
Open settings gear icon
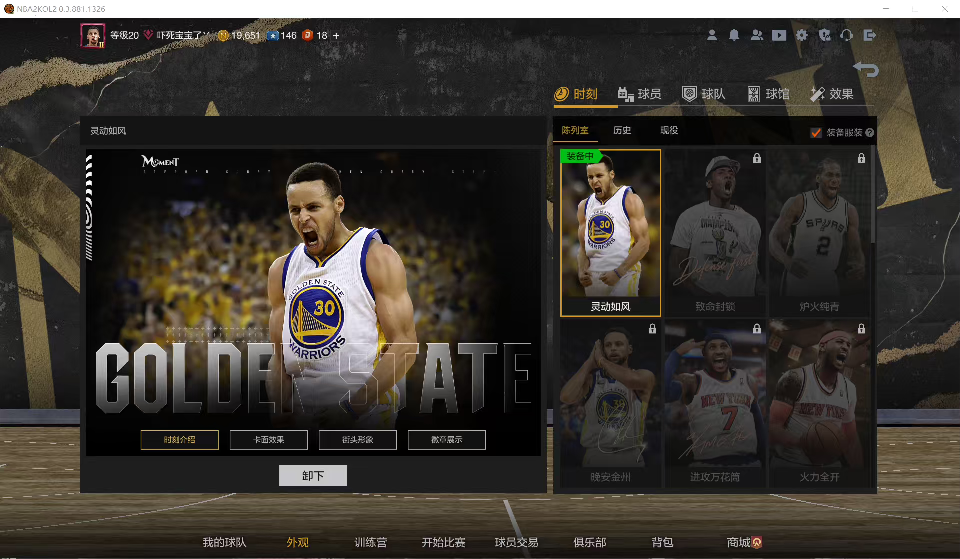click(802, 36)
